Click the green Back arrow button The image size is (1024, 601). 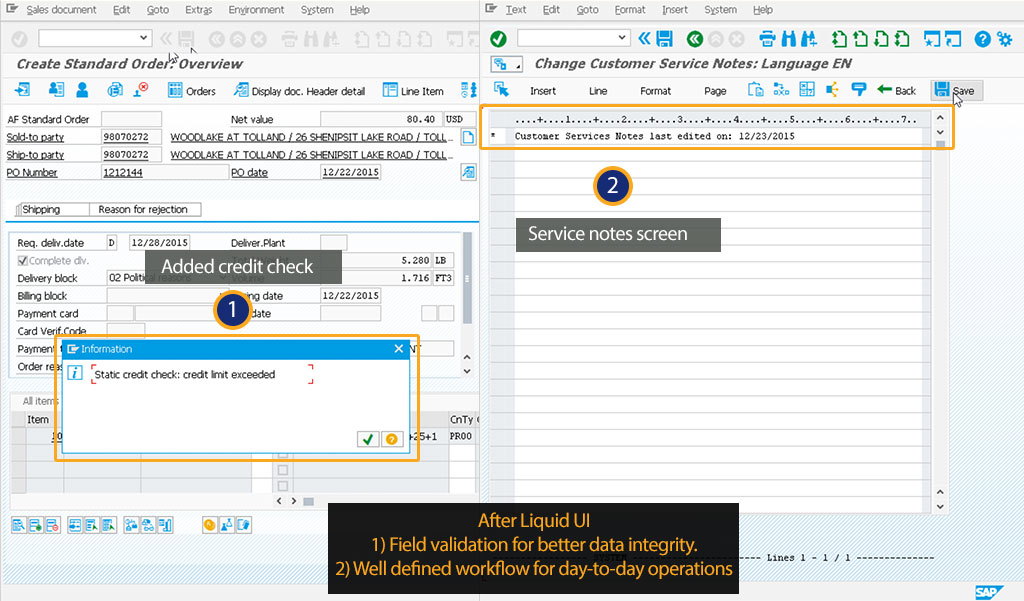896,90
